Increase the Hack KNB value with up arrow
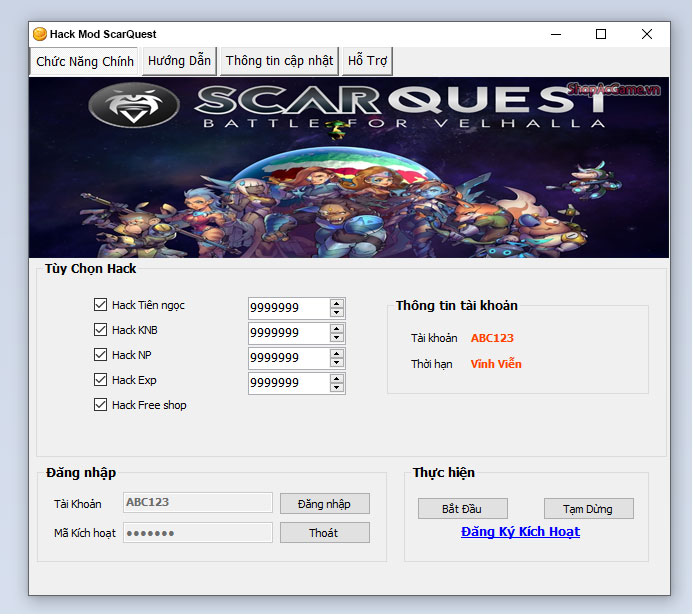The image size is (693, 616). [337, 329]
